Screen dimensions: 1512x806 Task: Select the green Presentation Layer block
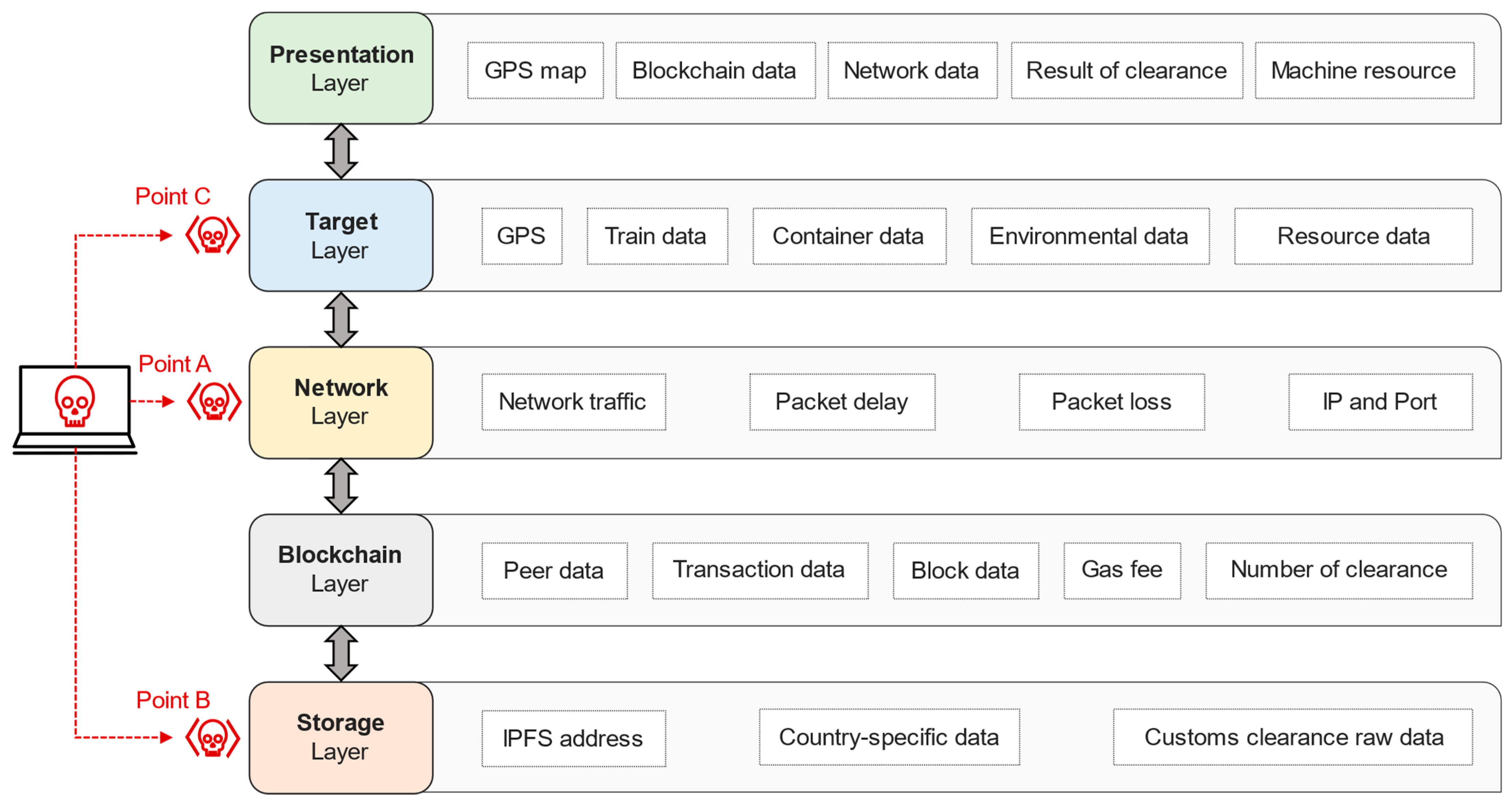point(341,69)
